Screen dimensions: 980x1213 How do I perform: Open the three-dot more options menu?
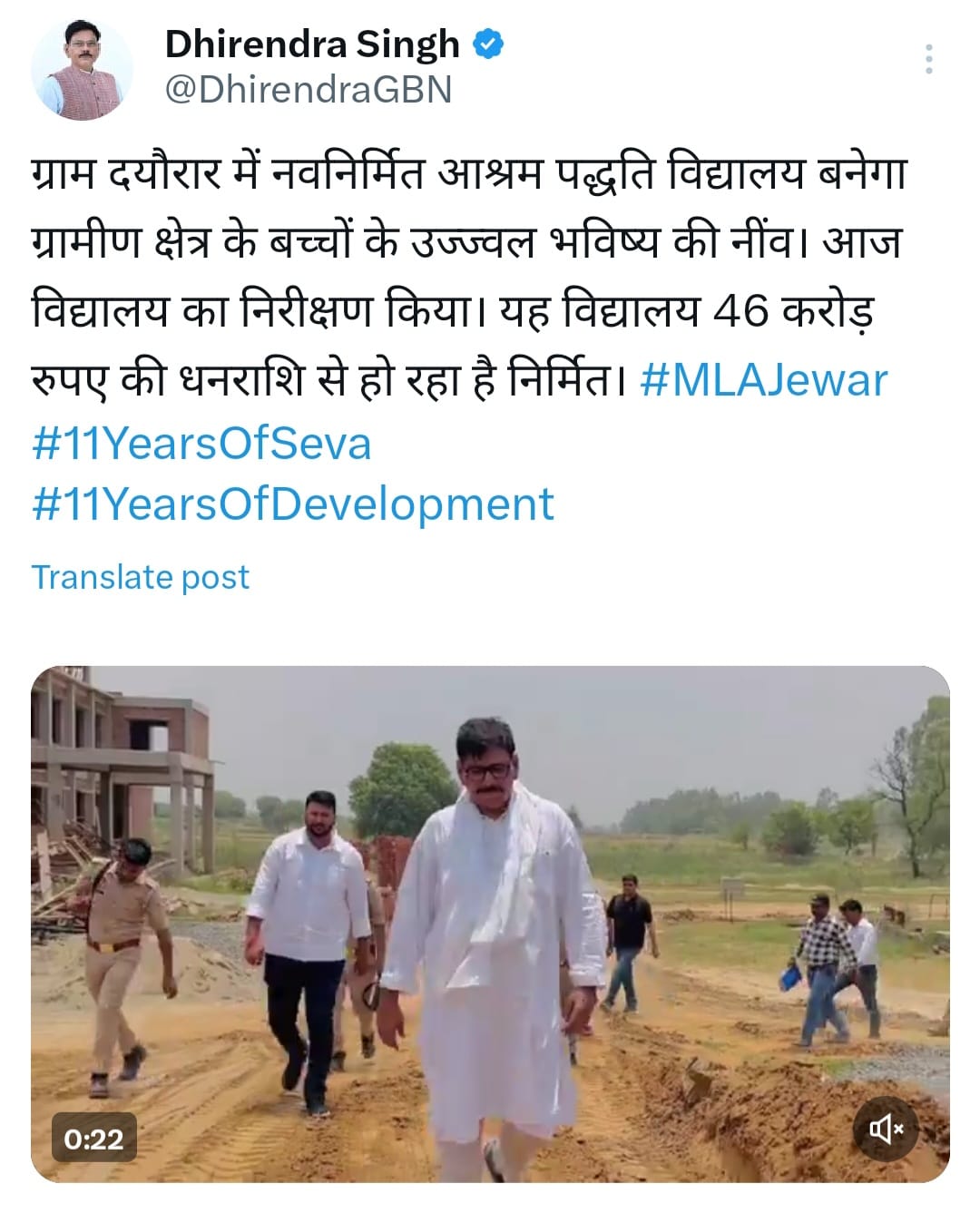[928, 60]
